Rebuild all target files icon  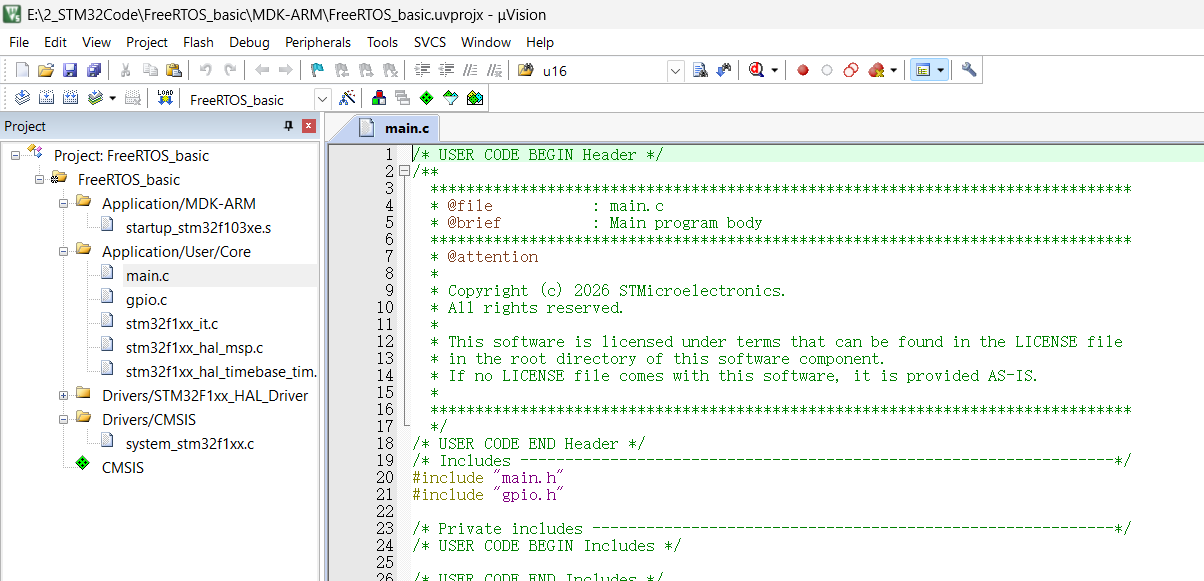tap(70, 98)
